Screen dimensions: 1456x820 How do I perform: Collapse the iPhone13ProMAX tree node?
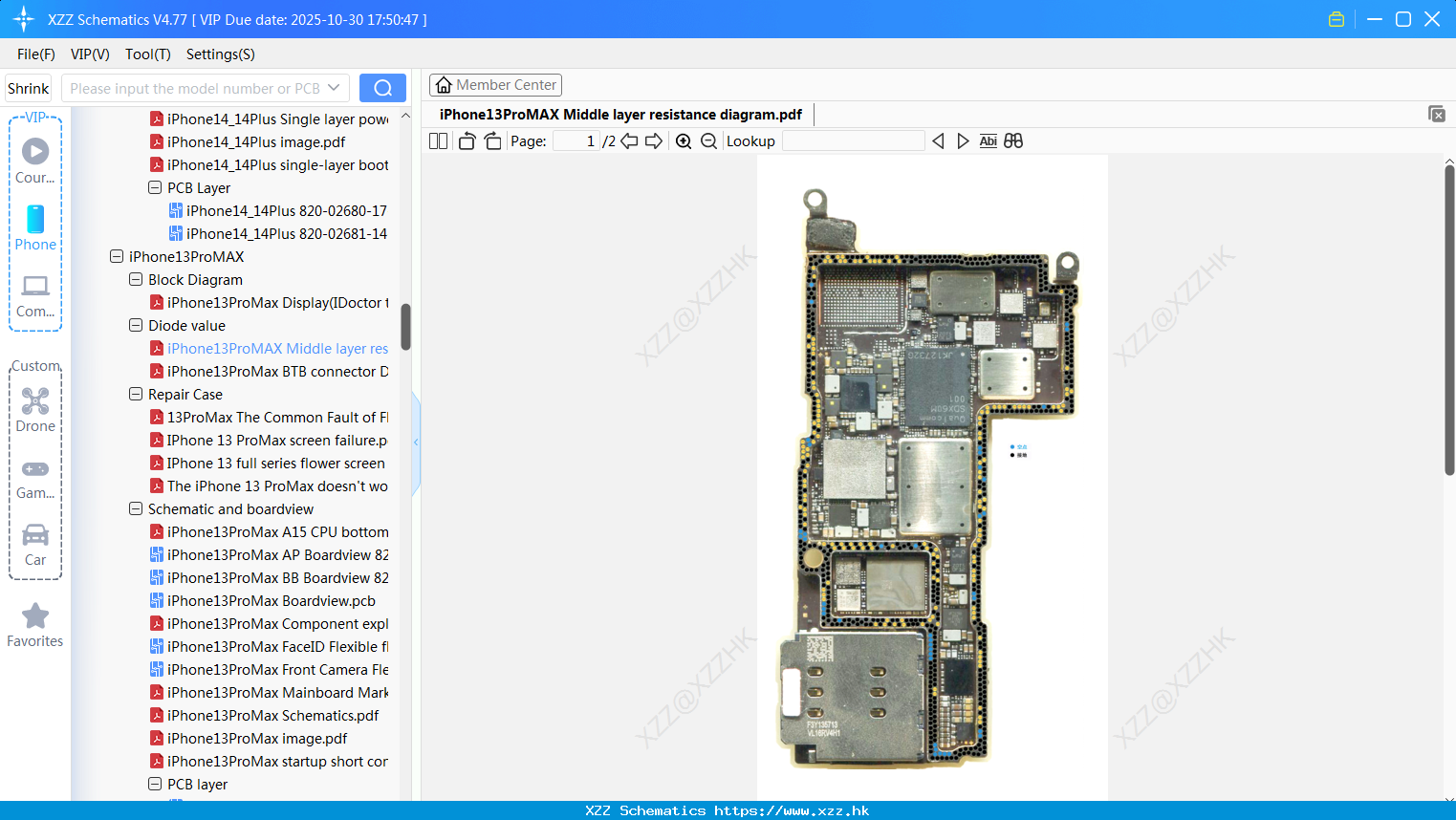click(117, 256)
